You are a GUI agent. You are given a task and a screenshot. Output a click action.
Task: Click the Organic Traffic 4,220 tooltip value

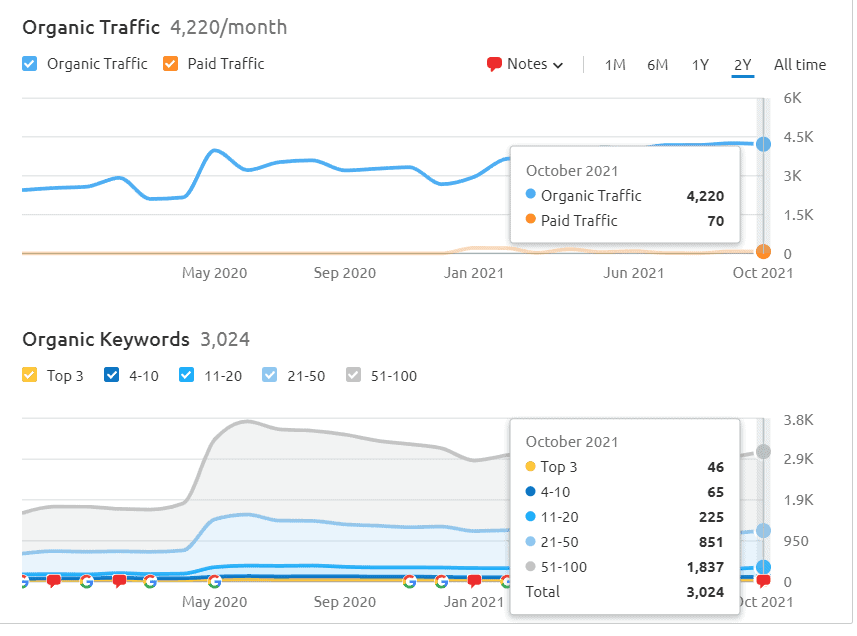click(705, 196)
